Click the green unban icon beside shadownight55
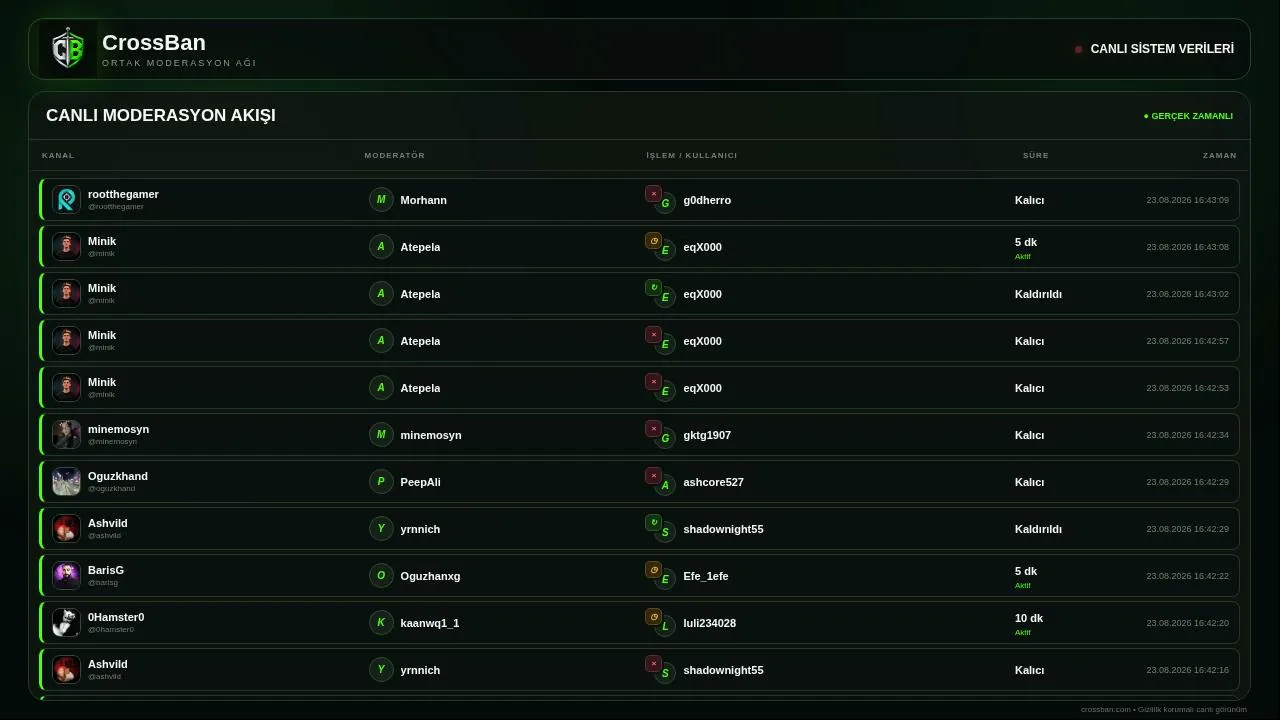1280x720 pixels. (654, 523)
